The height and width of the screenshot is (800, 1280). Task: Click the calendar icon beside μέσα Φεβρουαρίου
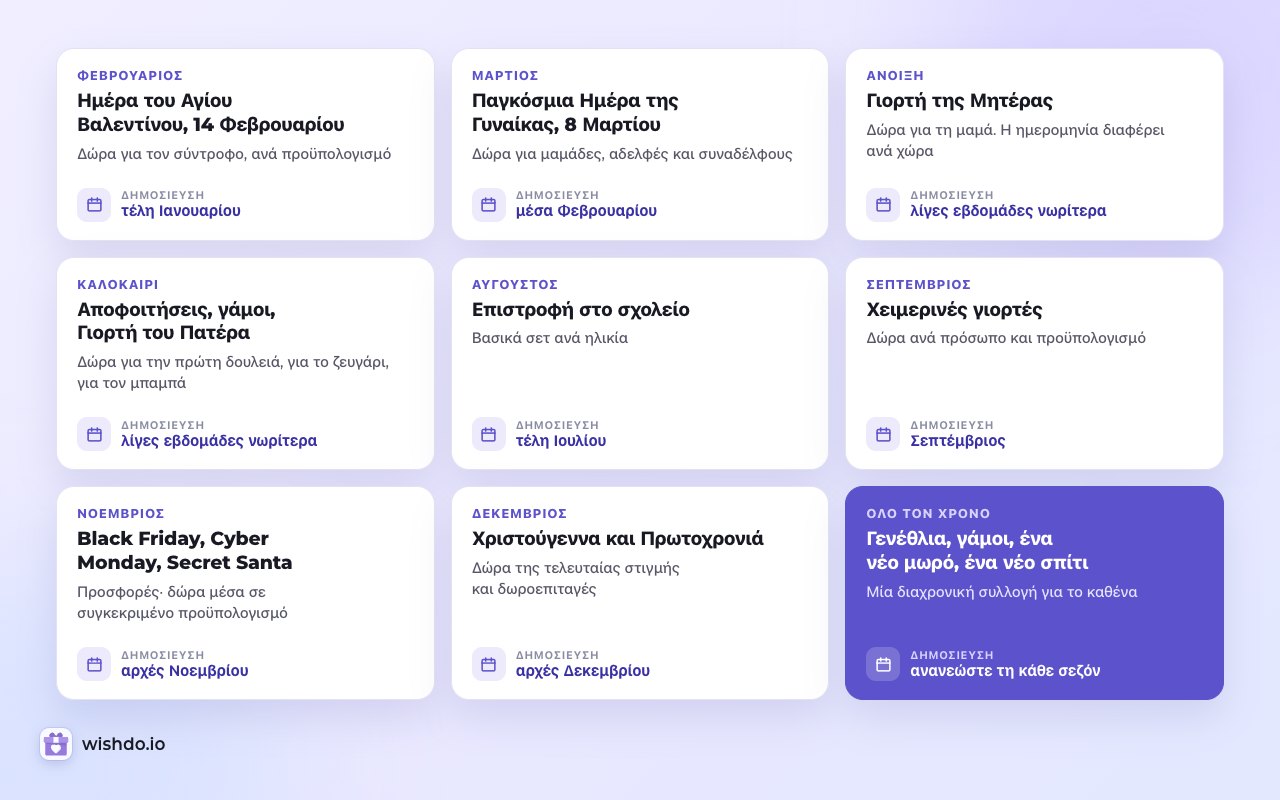tap(489, 204)
